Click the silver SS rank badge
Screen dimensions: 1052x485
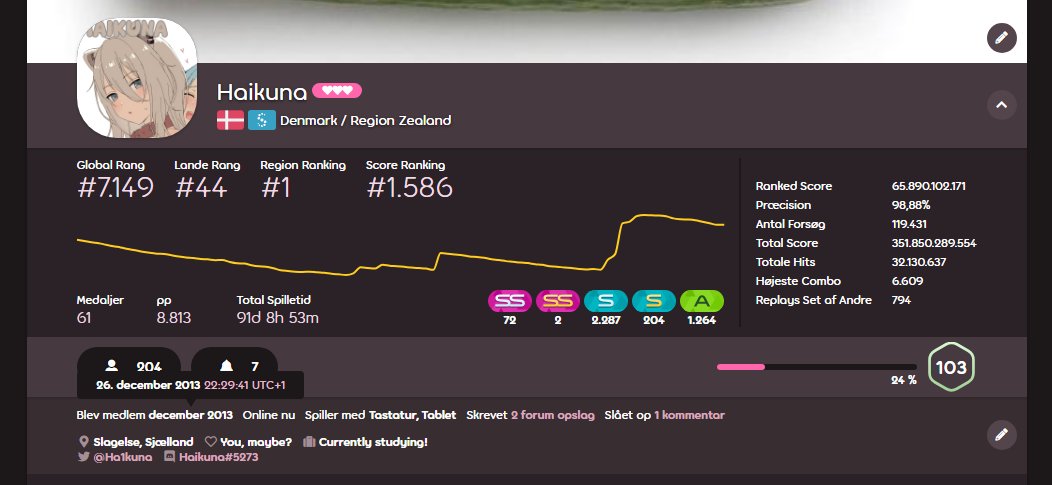tap(509, 301)
